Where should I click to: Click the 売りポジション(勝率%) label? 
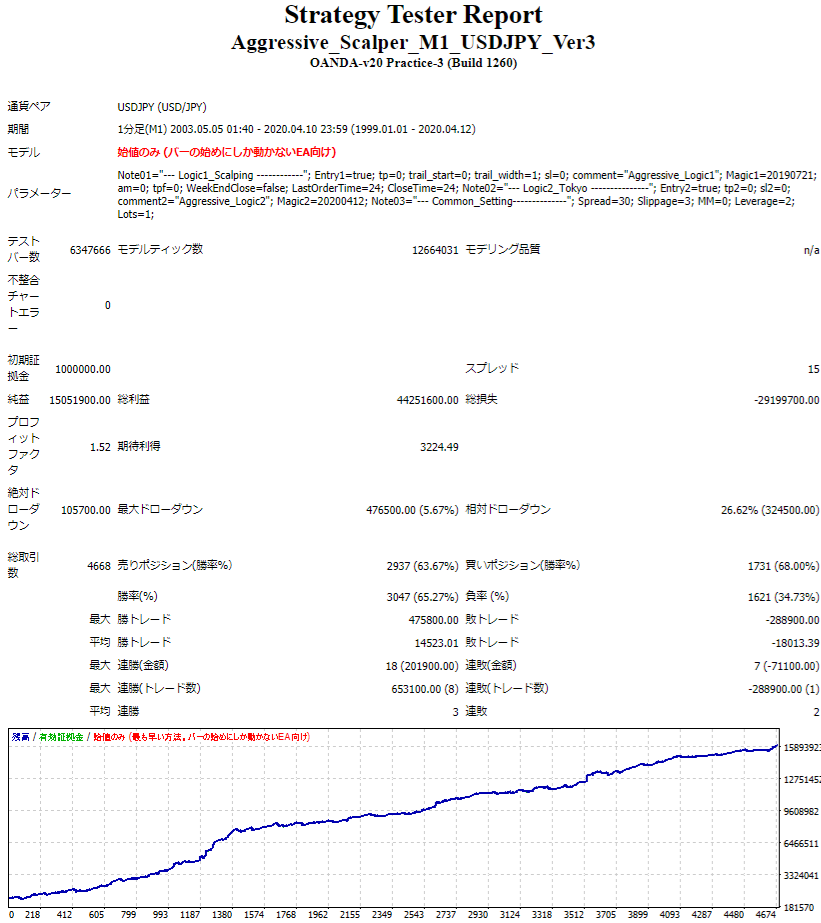pos(175,565)
